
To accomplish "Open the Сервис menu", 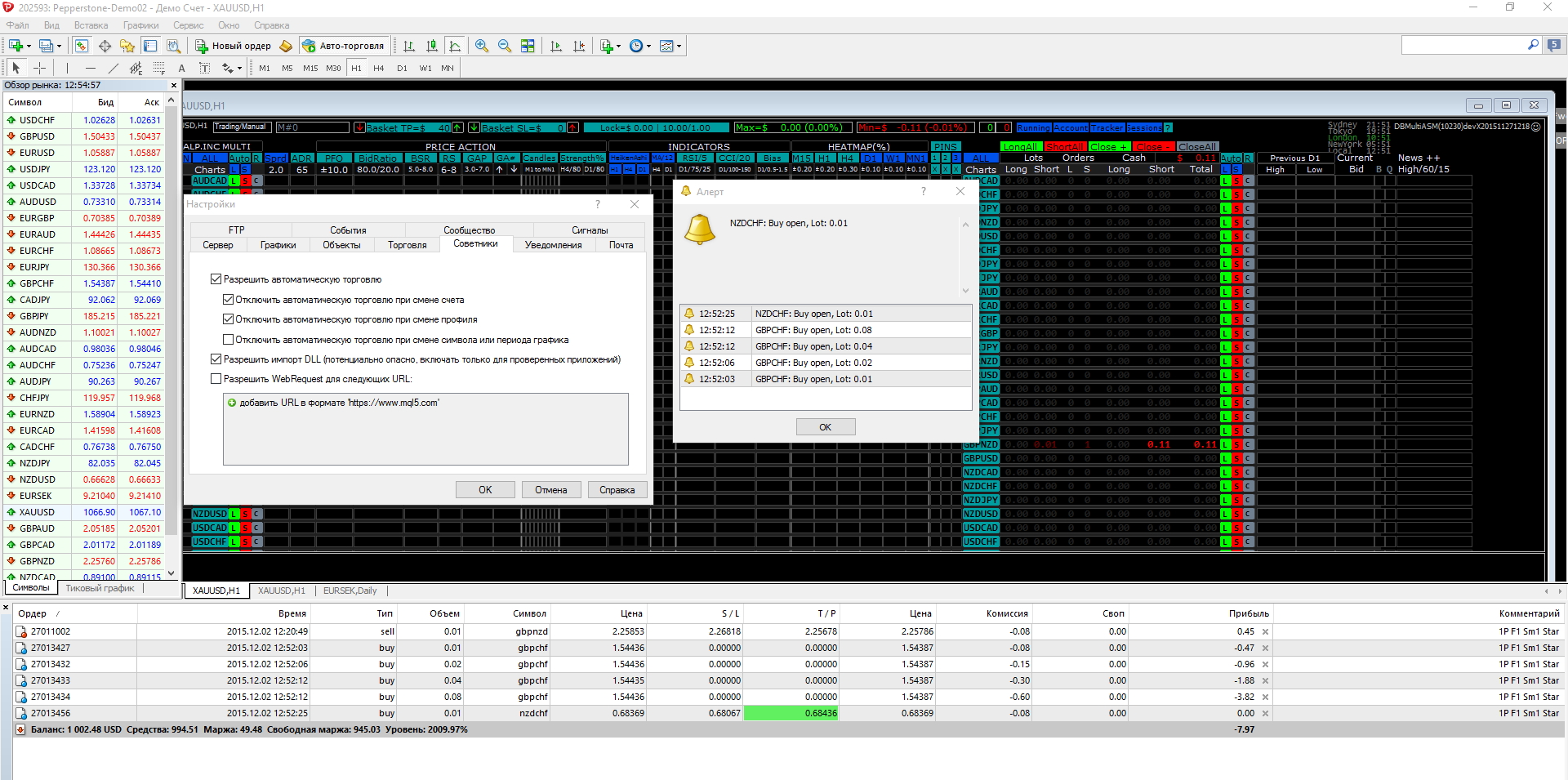I will coord(188,25).
